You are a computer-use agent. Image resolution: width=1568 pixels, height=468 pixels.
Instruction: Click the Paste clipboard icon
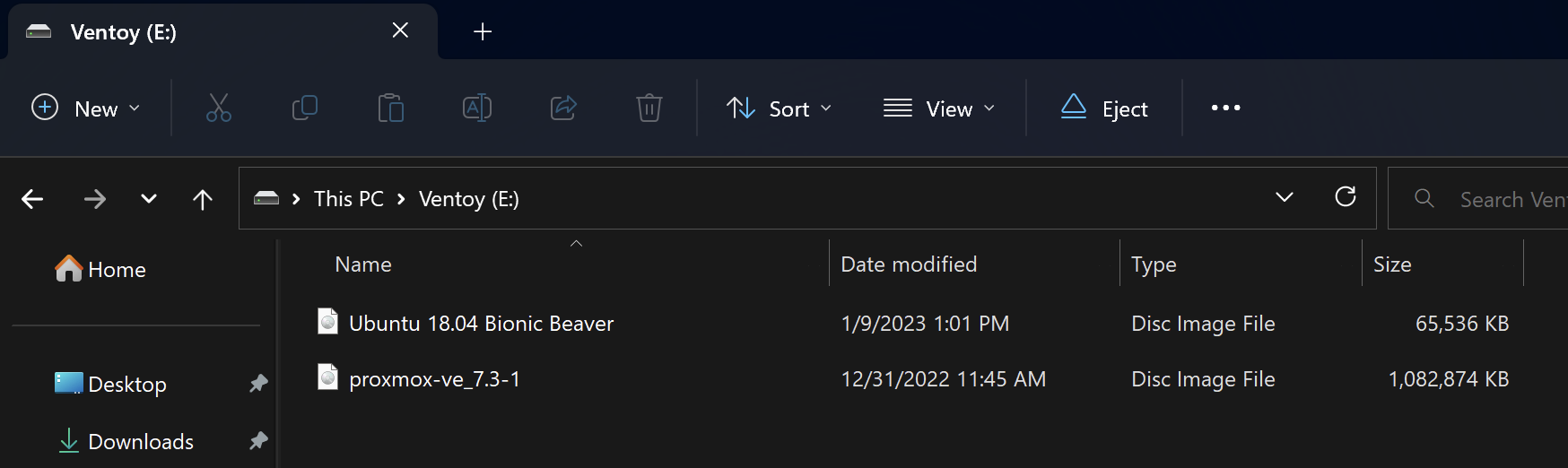(x=391, y=108)
